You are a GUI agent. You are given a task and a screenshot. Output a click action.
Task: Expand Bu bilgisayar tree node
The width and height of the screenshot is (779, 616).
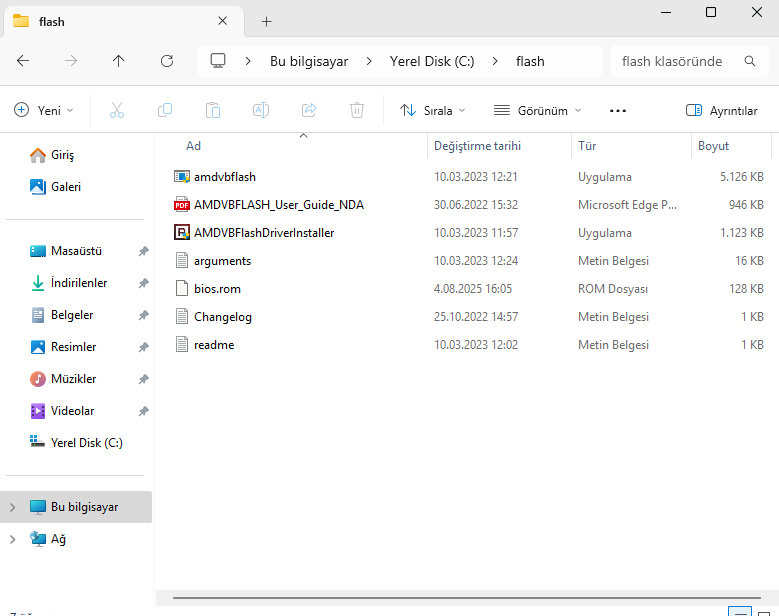point(12,507)
